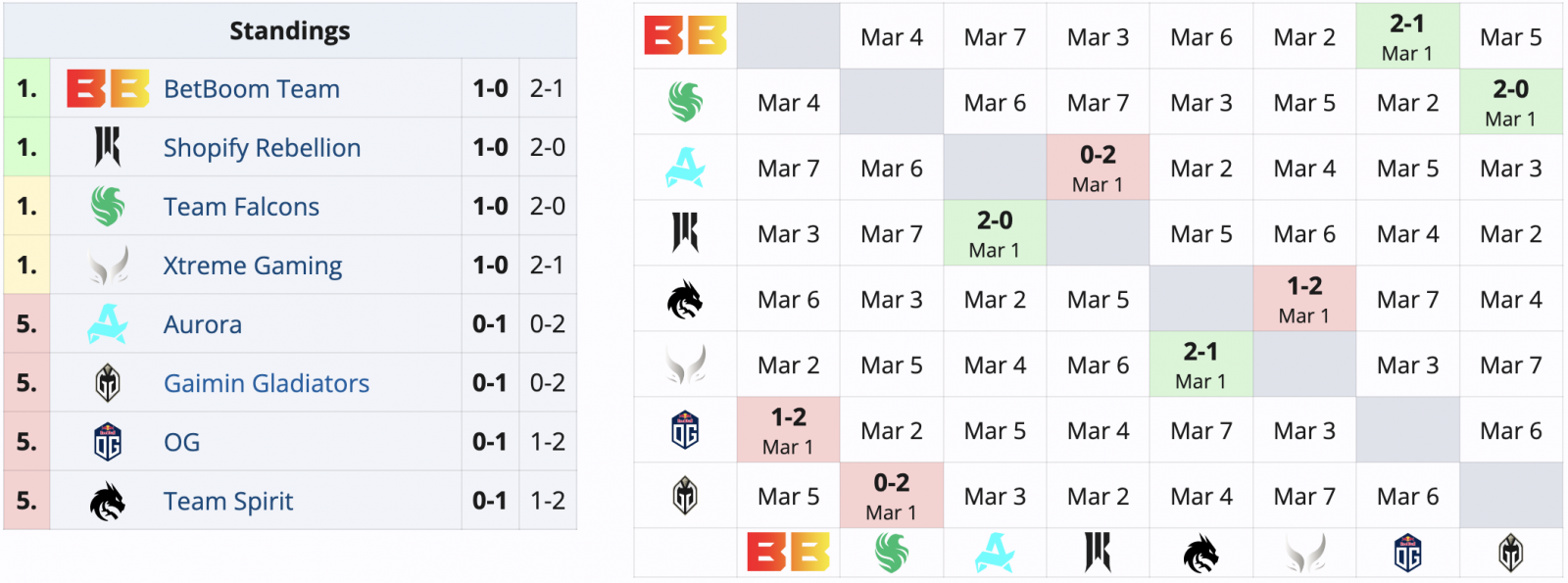The height and width of the screenshot is (583, 1568).
Task: Click the Xtreme Gaming logo in the crosstable's bottom row
Action: (1304, 554)
